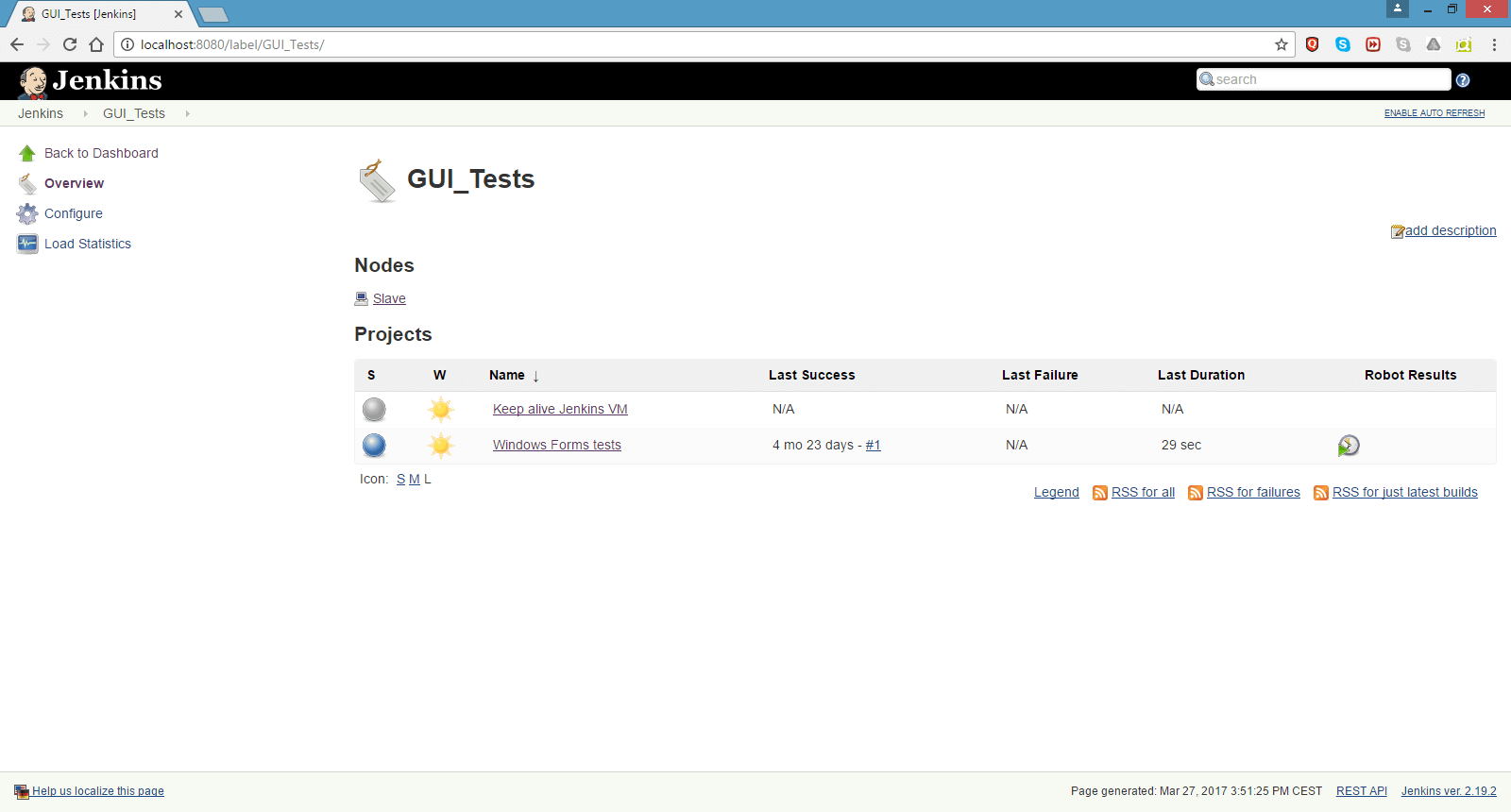The width and height of the screenshot is (1511, 812).
Task: Open a new browser tab
Action: click(213, 14)
